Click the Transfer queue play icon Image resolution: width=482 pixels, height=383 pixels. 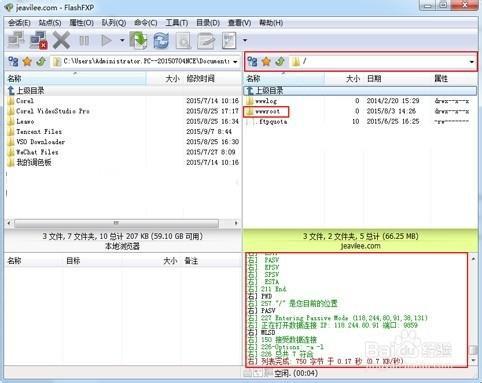(106, 41)
